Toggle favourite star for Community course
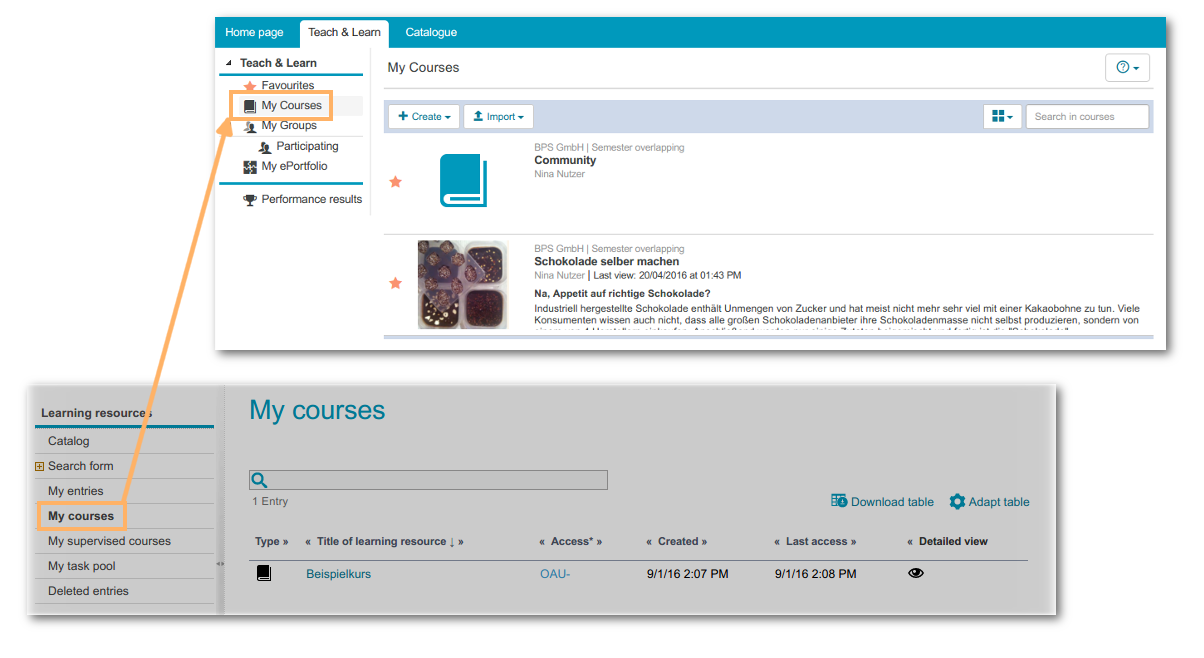Screen dimensions: 1204x658 point(395,182)
